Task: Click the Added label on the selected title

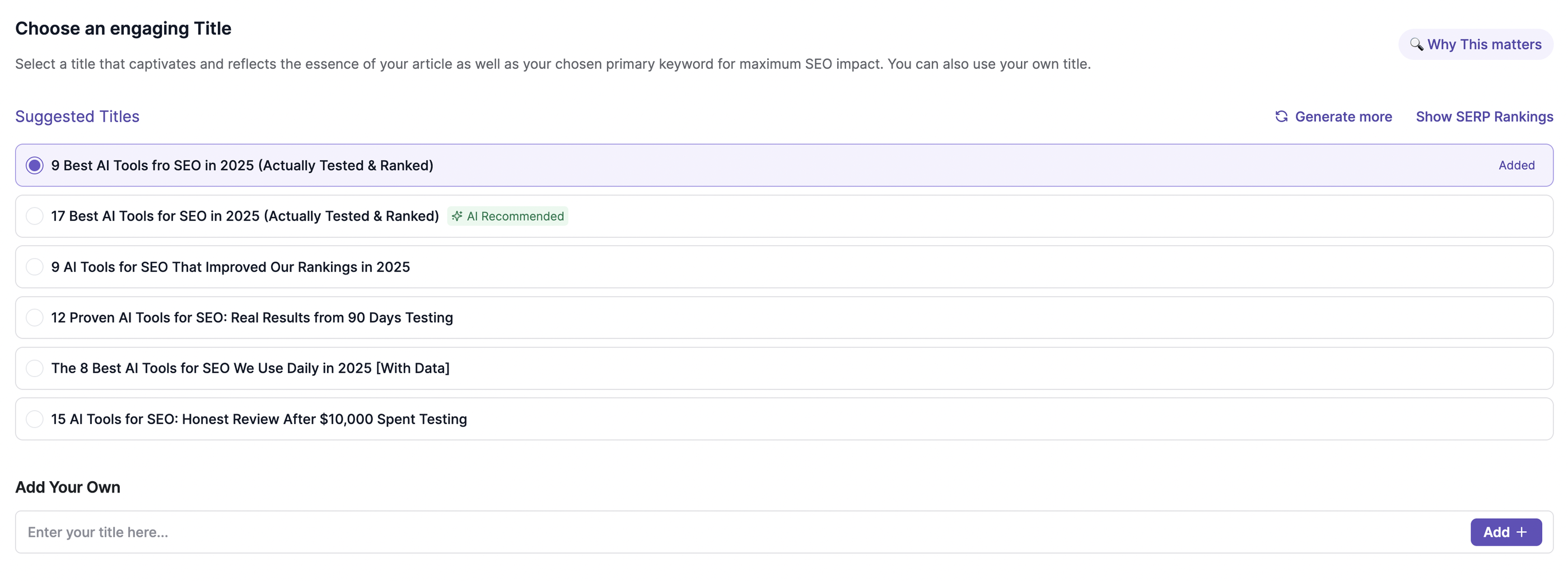Action: (x=1516, y=165)
